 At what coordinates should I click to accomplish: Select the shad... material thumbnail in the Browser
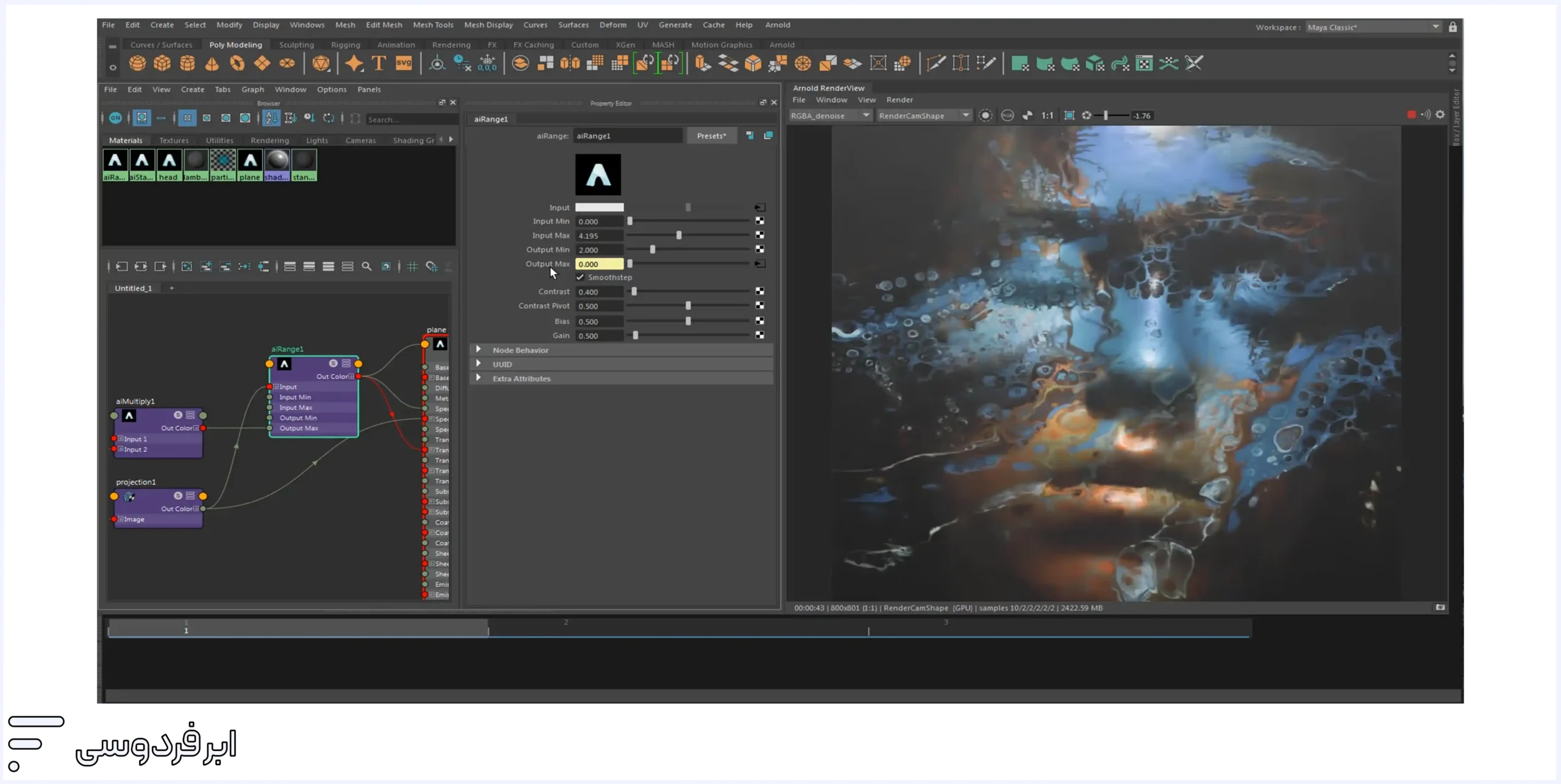click(x=277, y=163)
